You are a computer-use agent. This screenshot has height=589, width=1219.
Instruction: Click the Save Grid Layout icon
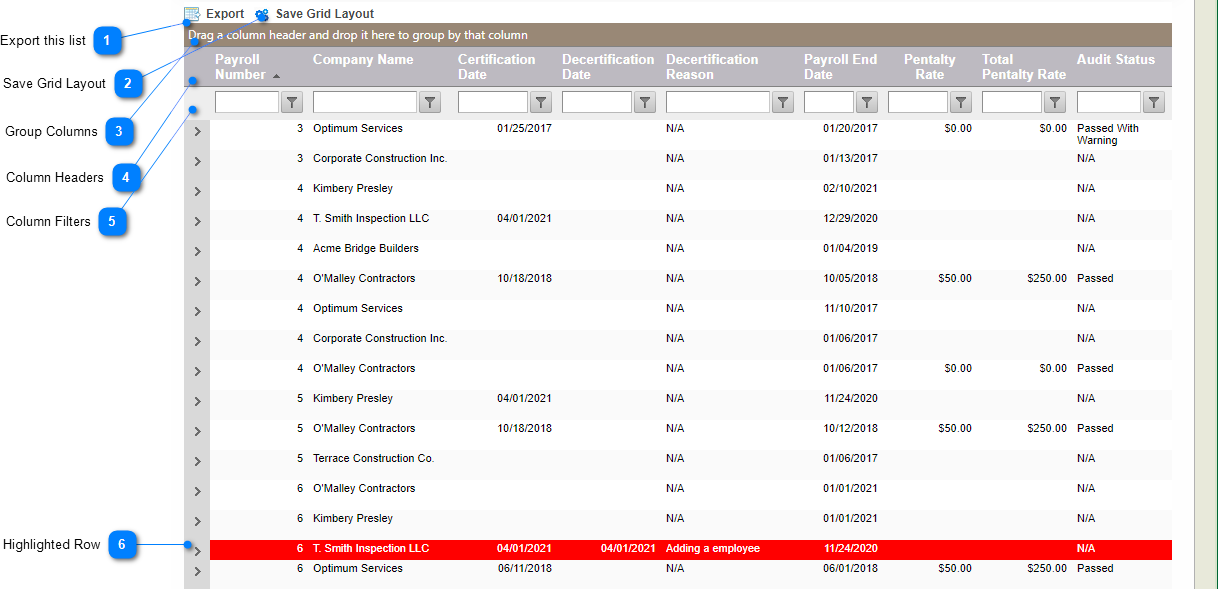pyautogui.click(x=262, y=15)
